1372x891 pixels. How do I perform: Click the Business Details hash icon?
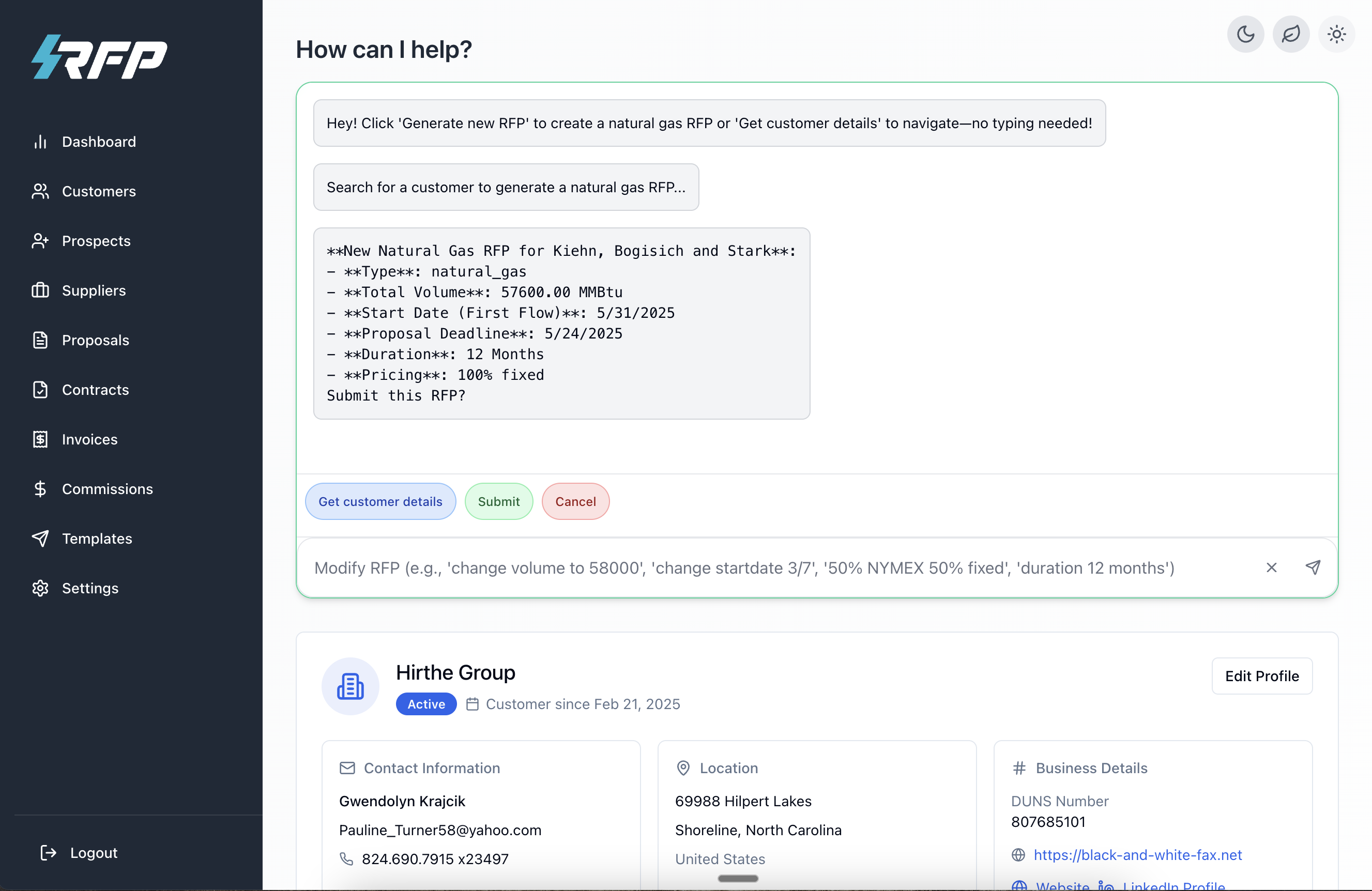tap(1018, 767)
